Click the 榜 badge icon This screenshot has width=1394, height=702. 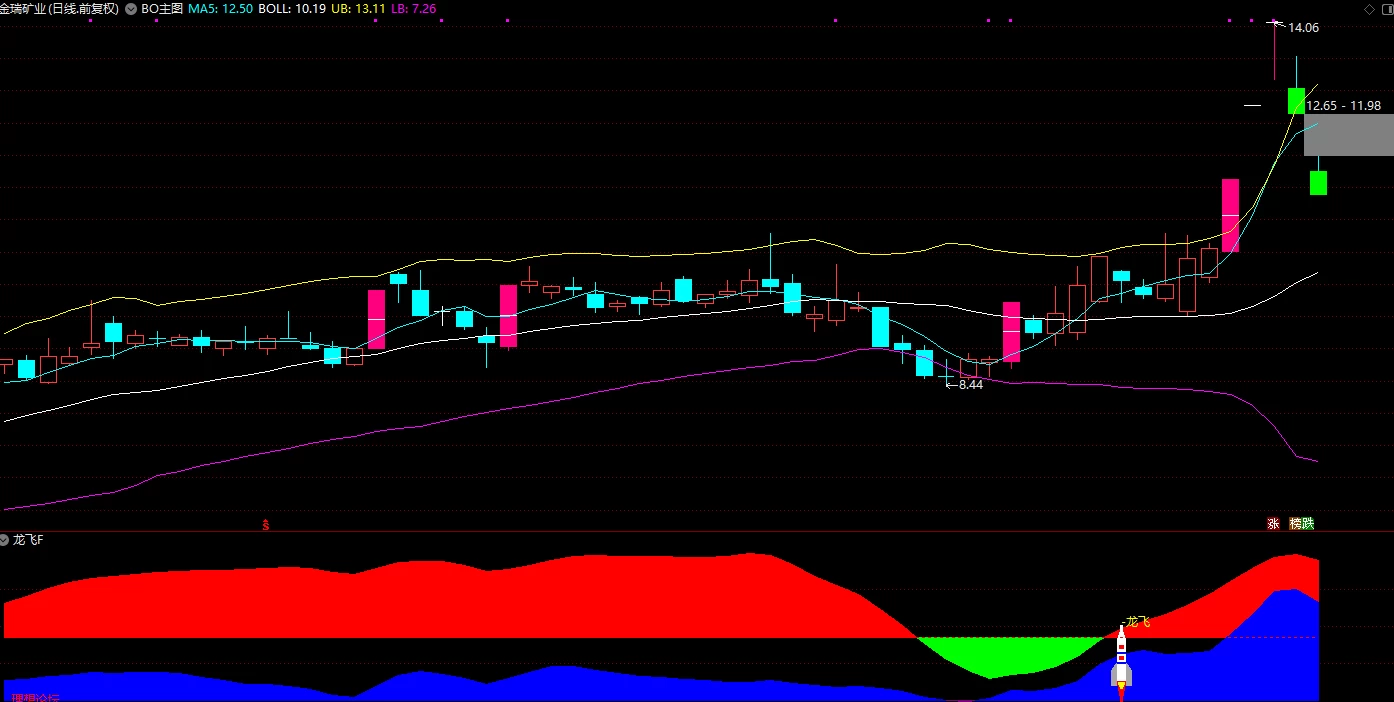[x=1295, y=523]
